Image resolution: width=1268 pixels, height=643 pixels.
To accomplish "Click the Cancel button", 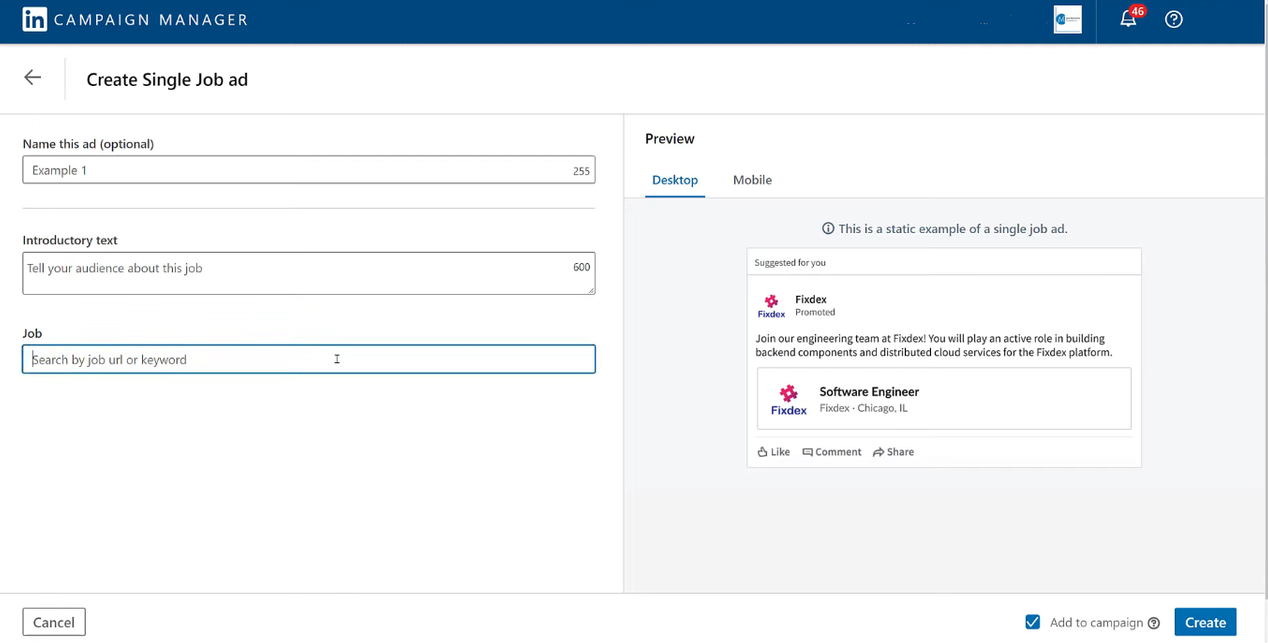I will pos(54,622).
